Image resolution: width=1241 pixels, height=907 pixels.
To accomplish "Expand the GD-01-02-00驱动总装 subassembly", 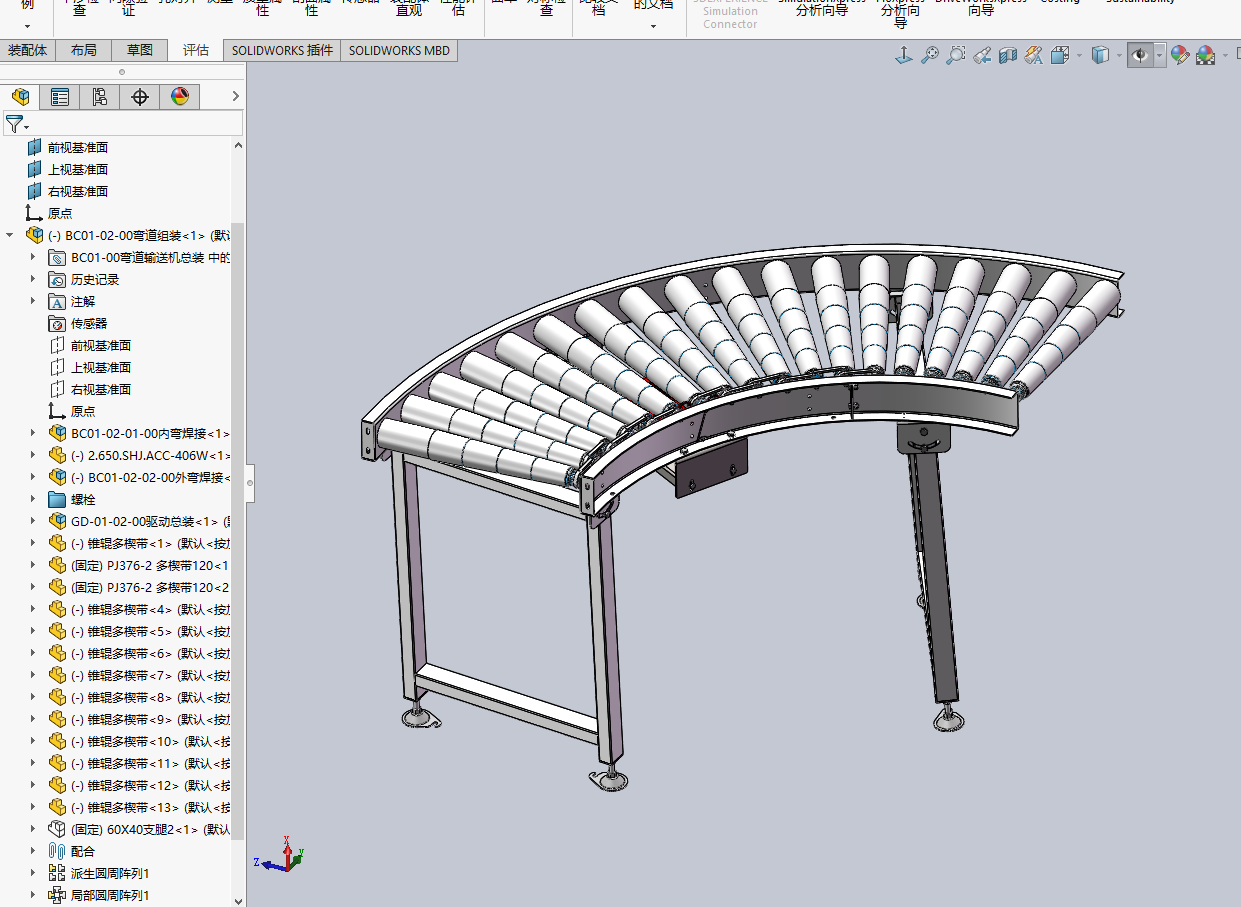I will coord(33,521).
